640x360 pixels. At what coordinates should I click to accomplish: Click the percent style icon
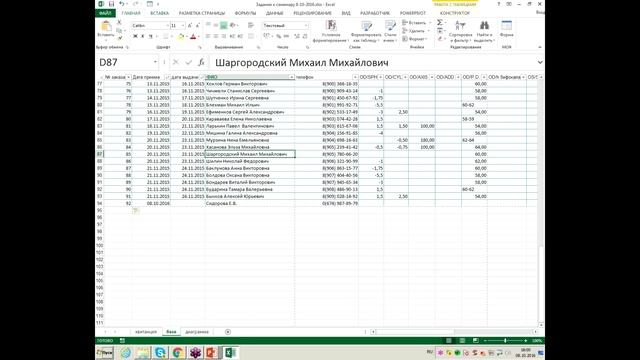point(279,36)
